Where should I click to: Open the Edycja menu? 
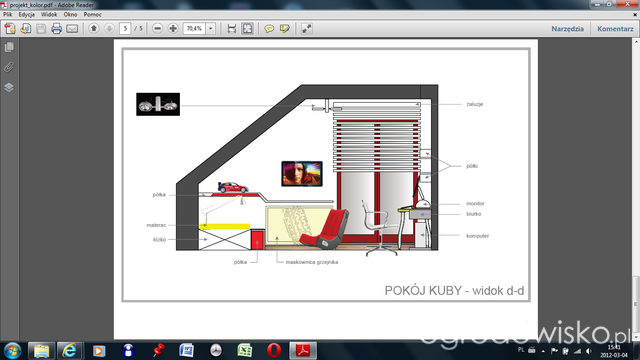(27, 14)
